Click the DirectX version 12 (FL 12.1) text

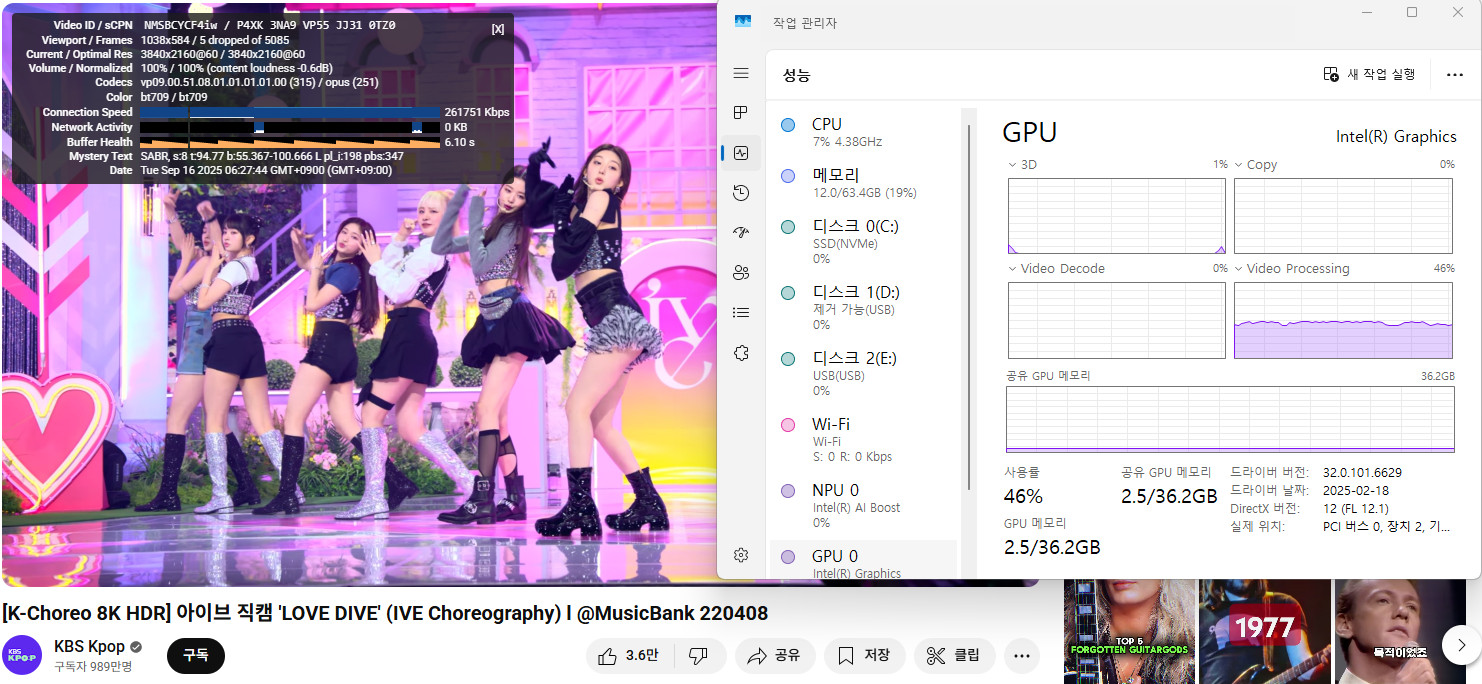pyautogui.click(x=1355, y=508)
